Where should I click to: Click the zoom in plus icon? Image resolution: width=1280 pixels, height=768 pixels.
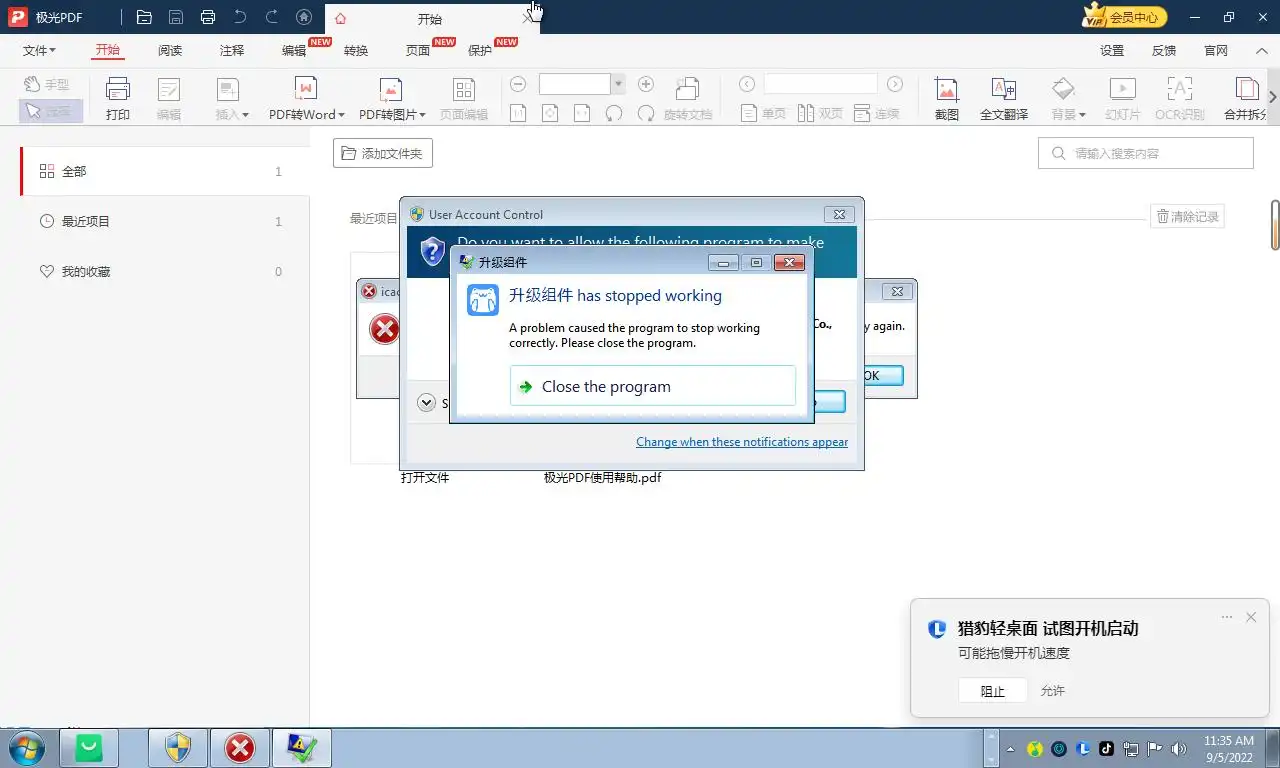click(646, 85)
